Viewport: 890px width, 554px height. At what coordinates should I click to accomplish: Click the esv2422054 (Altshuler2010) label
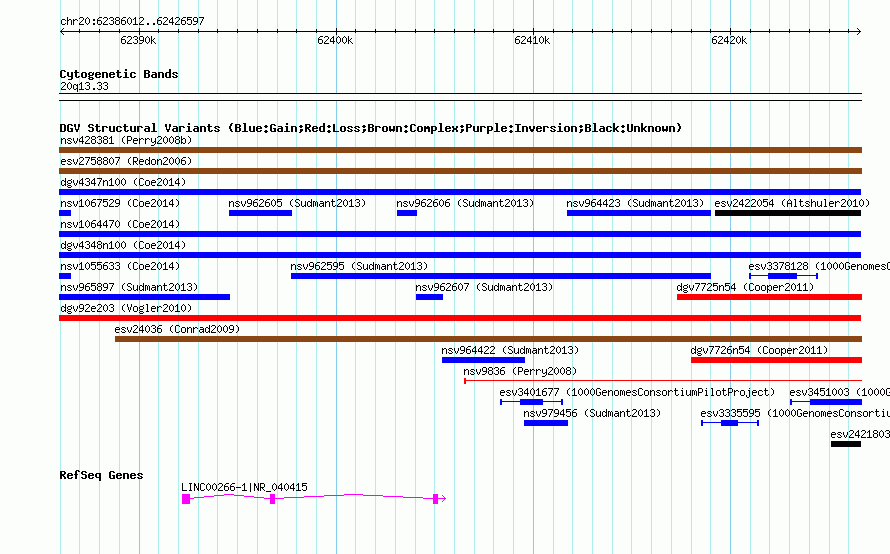pos(792,203)
